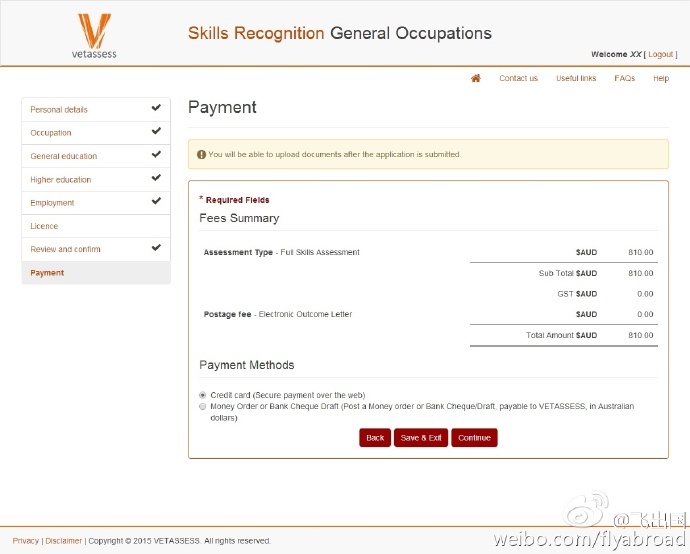The height and width of the screenshot is (554, 690).
Task: Open the Contact us link
Action: pos(518,78)
